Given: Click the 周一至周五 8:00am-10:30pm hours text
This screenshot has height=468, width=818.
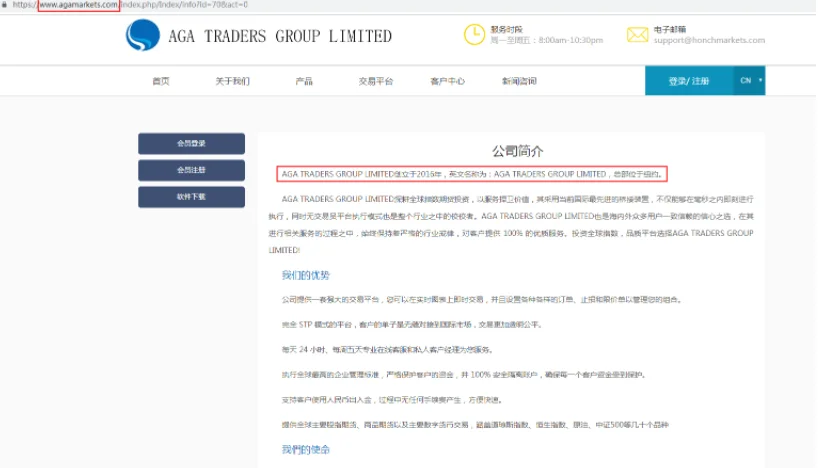Looking at the screenshot, I should [x=546, y=40].
